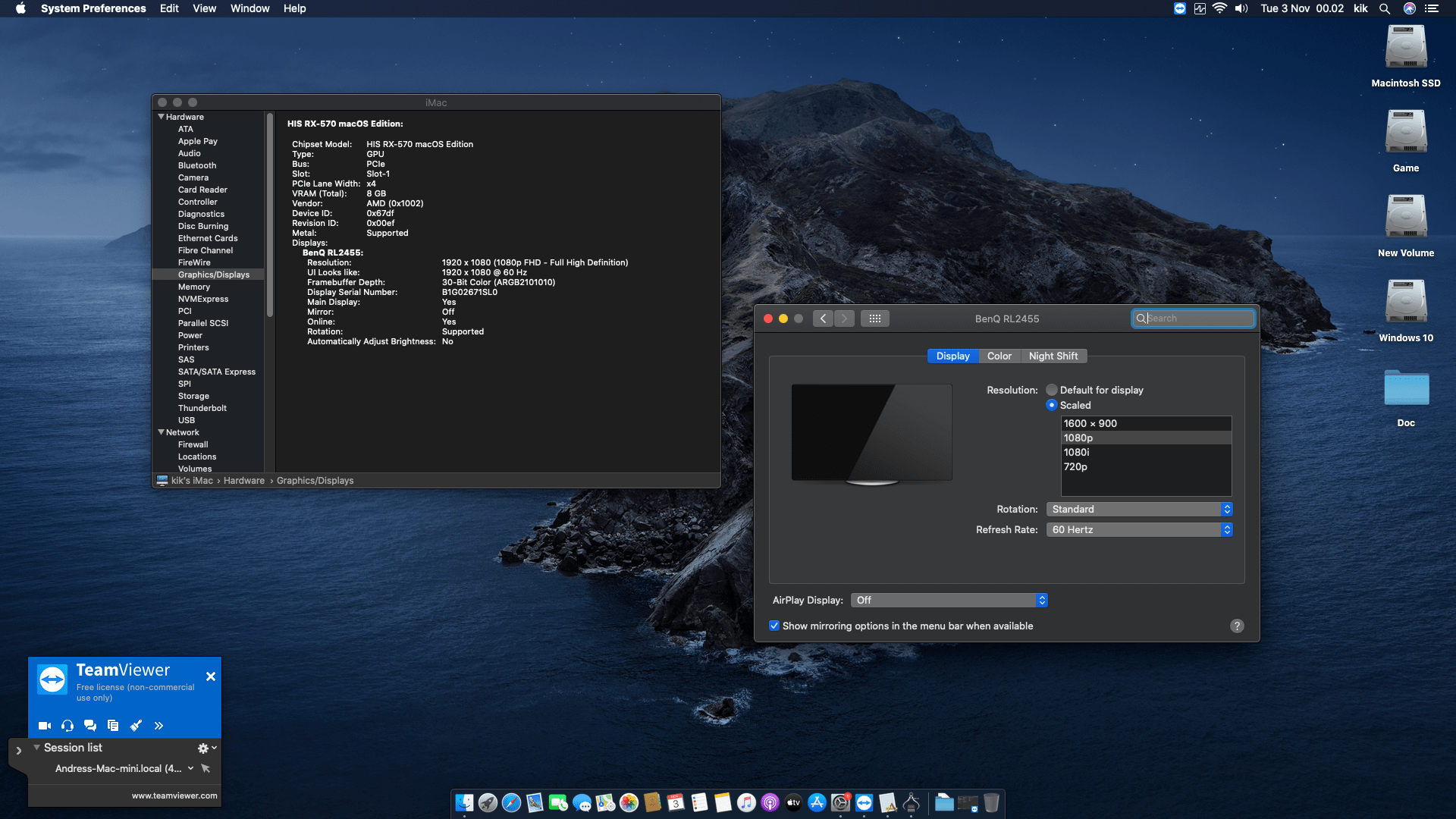Select the Display tab
The height and width of the screenshot is (819, 1456).
tap(952, 356)
